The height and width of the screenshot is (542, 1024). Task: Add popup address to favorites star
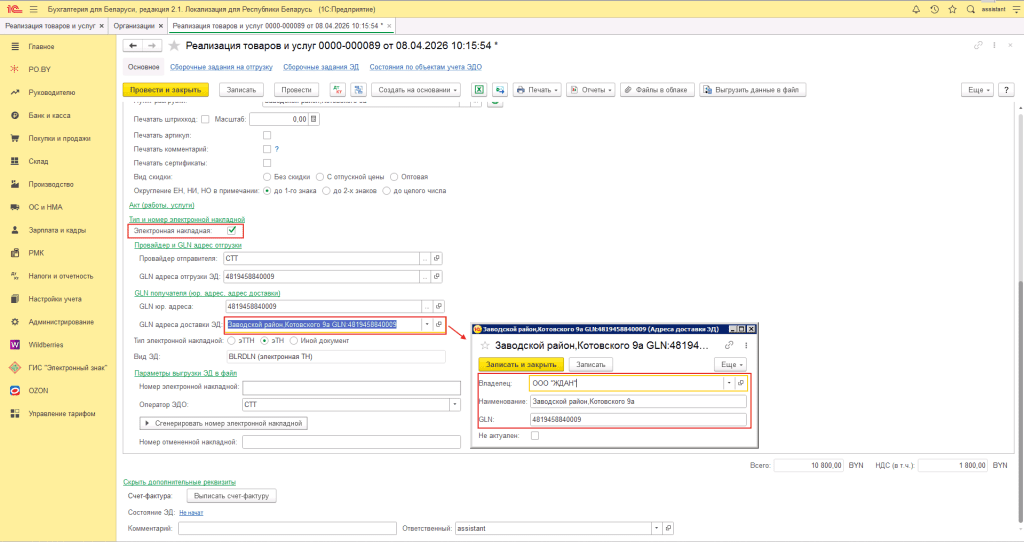coord(485,345)
